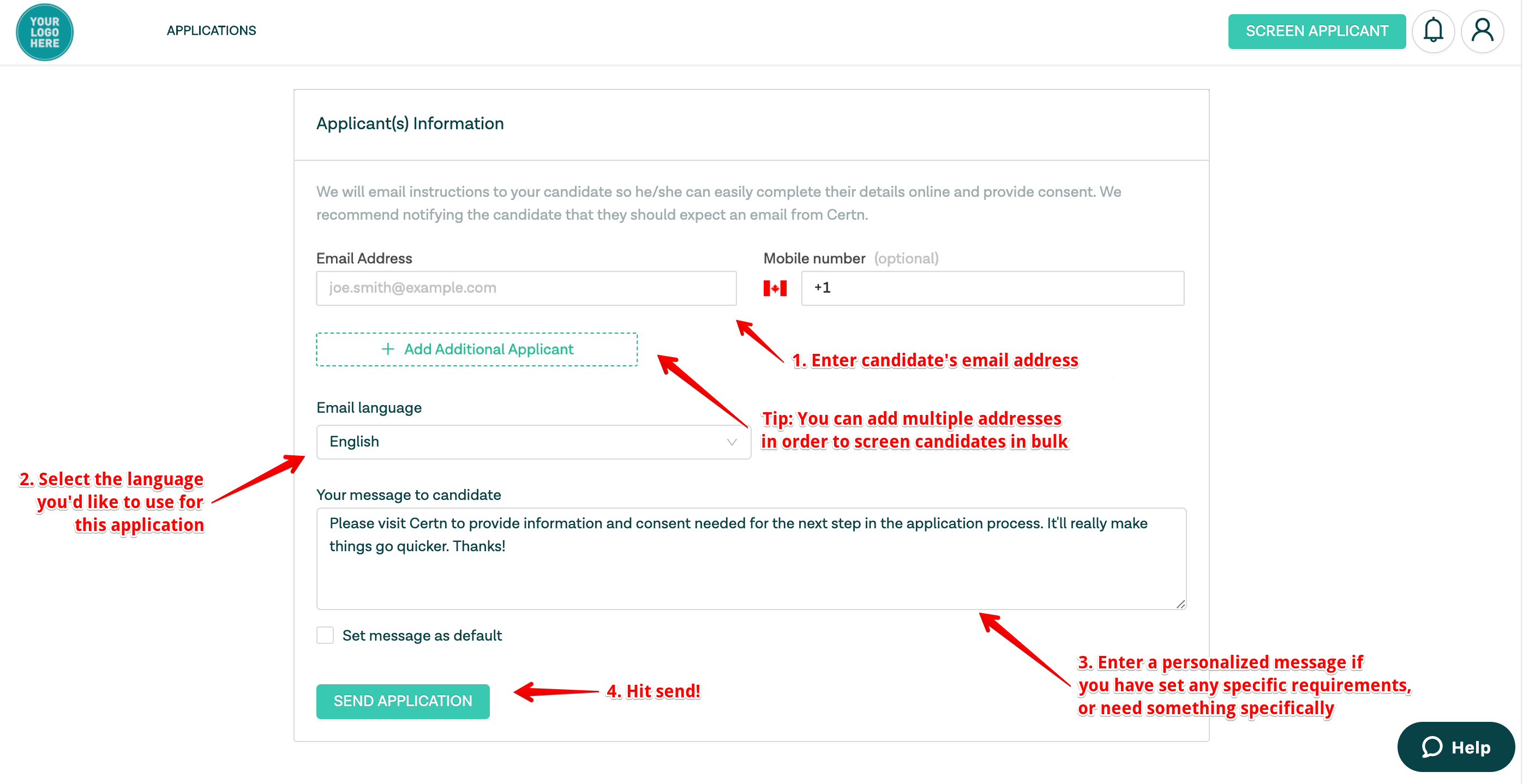The image size is (1523, 784).
Task: Open the Help chat bubble
Action: (x=1455, y=747)
